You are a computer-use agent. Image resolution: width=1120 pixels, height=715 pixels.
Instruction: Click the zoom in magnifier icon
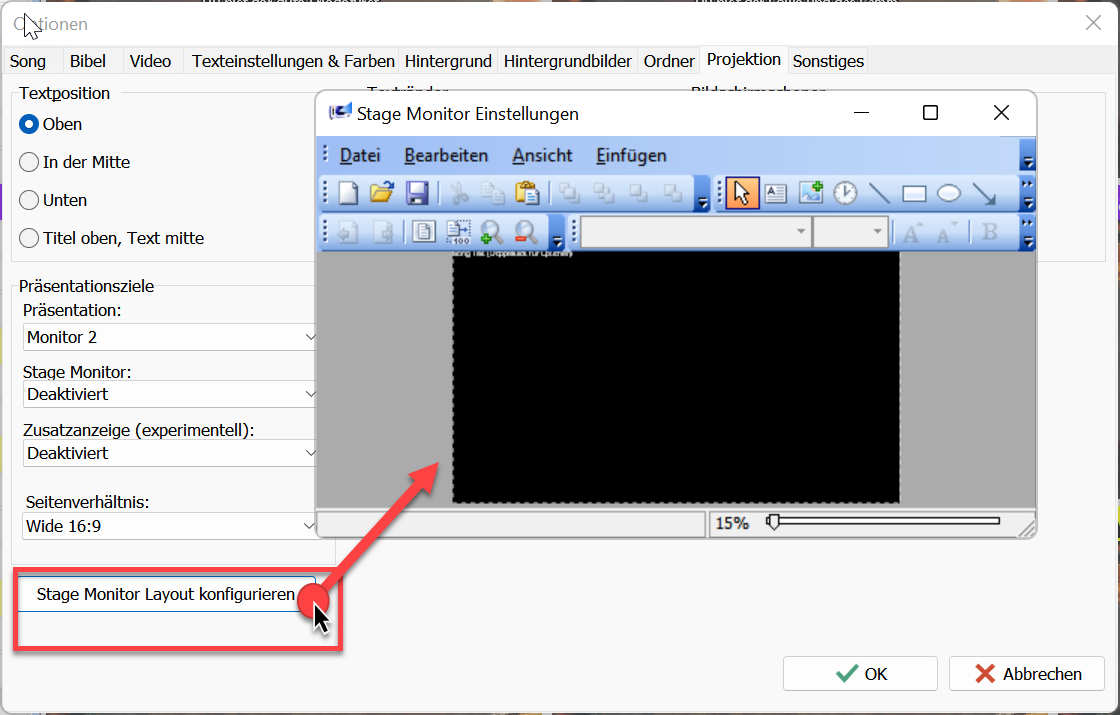pos(491,231)
